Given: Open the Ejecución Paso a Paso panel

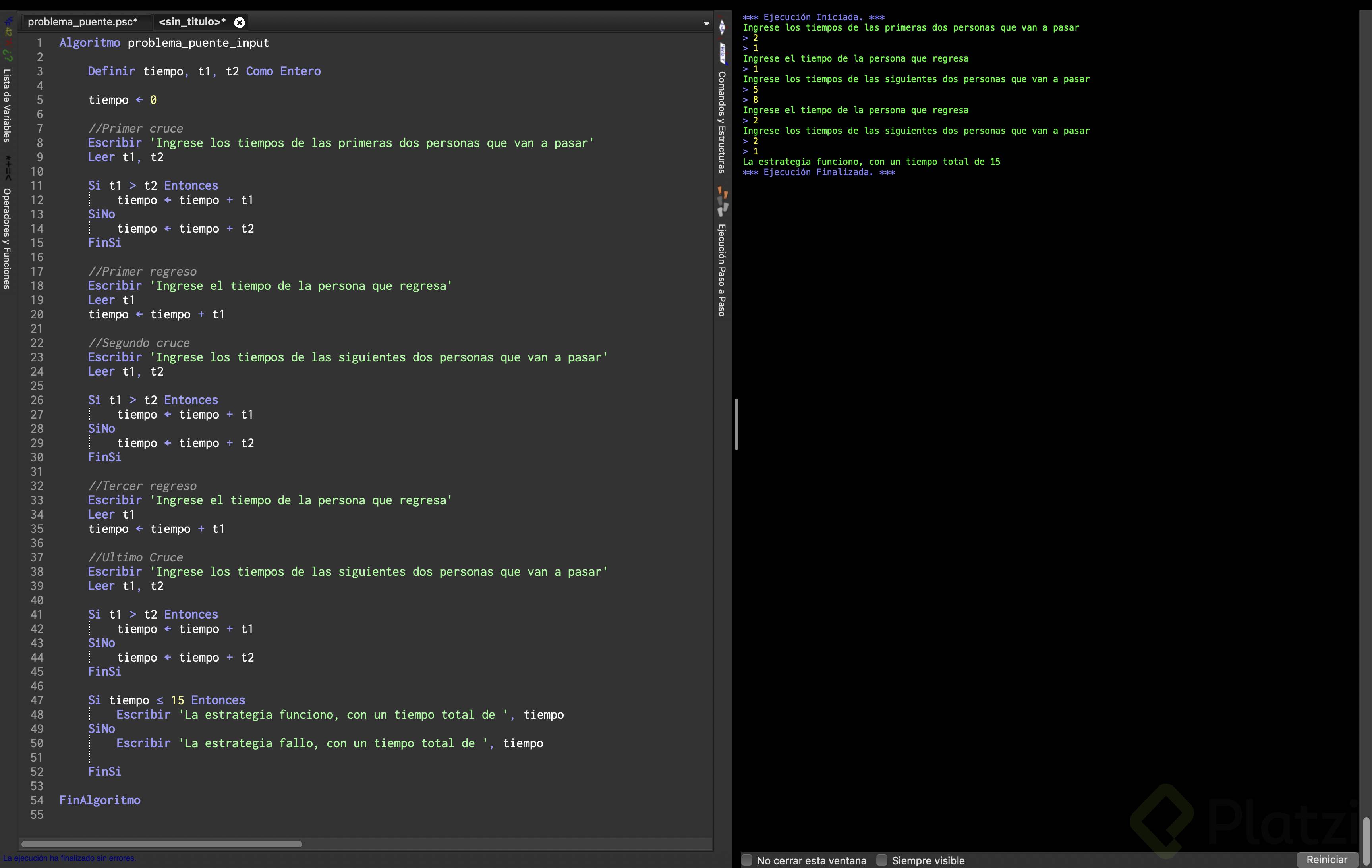Looking at the screenshot, I should tap(721, 270).
